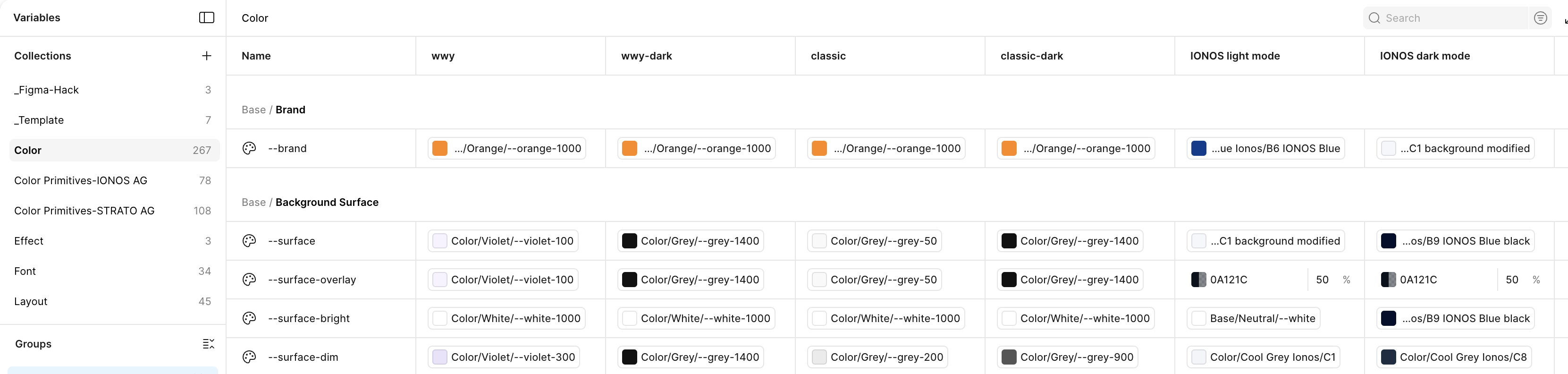Open --surface-bright value for IONOS light mode
Image resolution: width=1568 pixels, height=374 pixels.
coord(1253,318)
